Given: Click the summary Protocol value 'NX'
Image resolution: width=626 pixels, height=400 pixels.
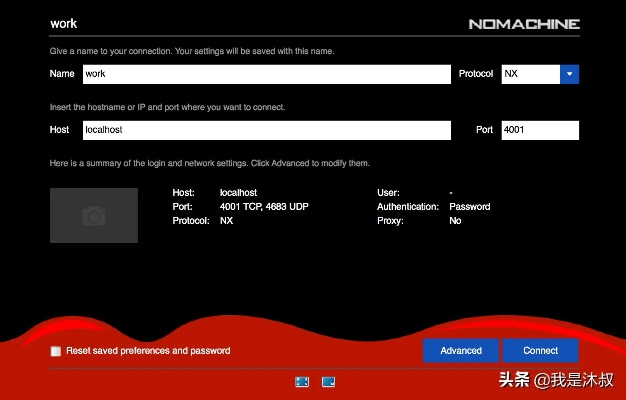Looking at the screenshot, I should [226, 221].
